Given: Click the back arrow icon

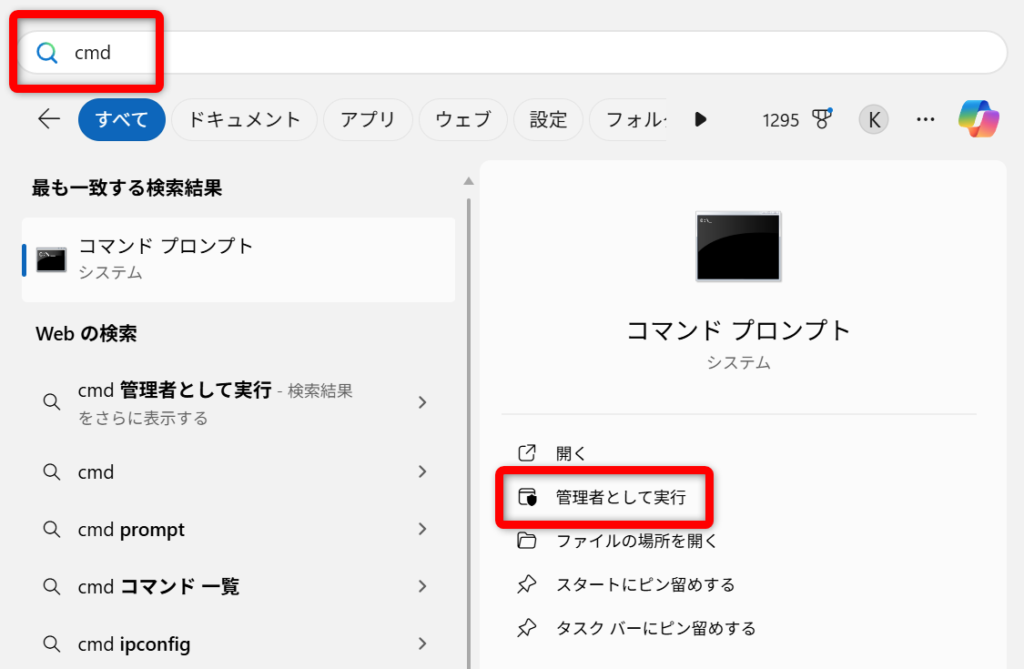Looking at the screenshot, I should pyautogui.click(x=49, y=120).
